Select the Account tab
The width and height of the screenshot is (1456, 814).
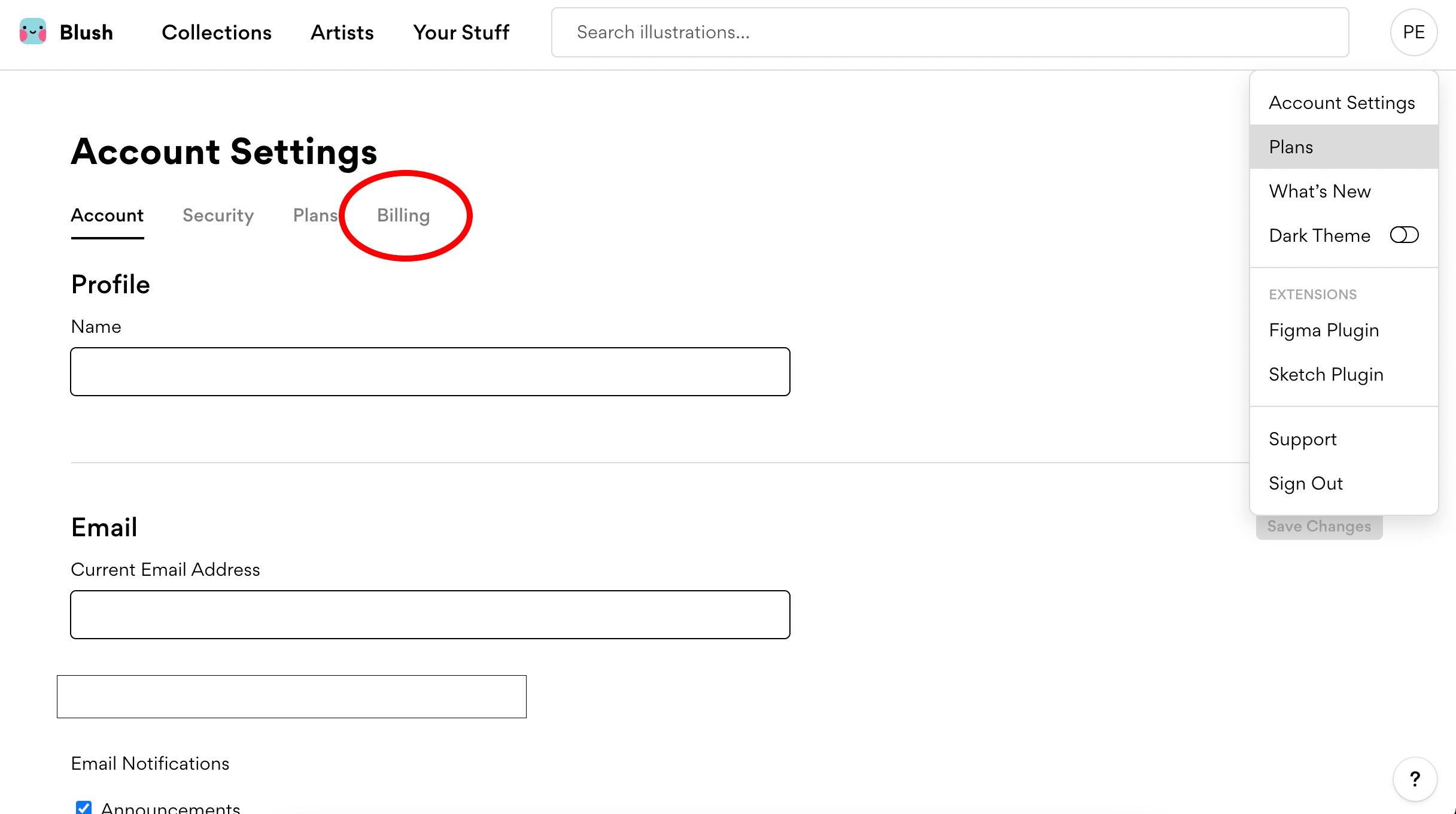click(107, 215)
